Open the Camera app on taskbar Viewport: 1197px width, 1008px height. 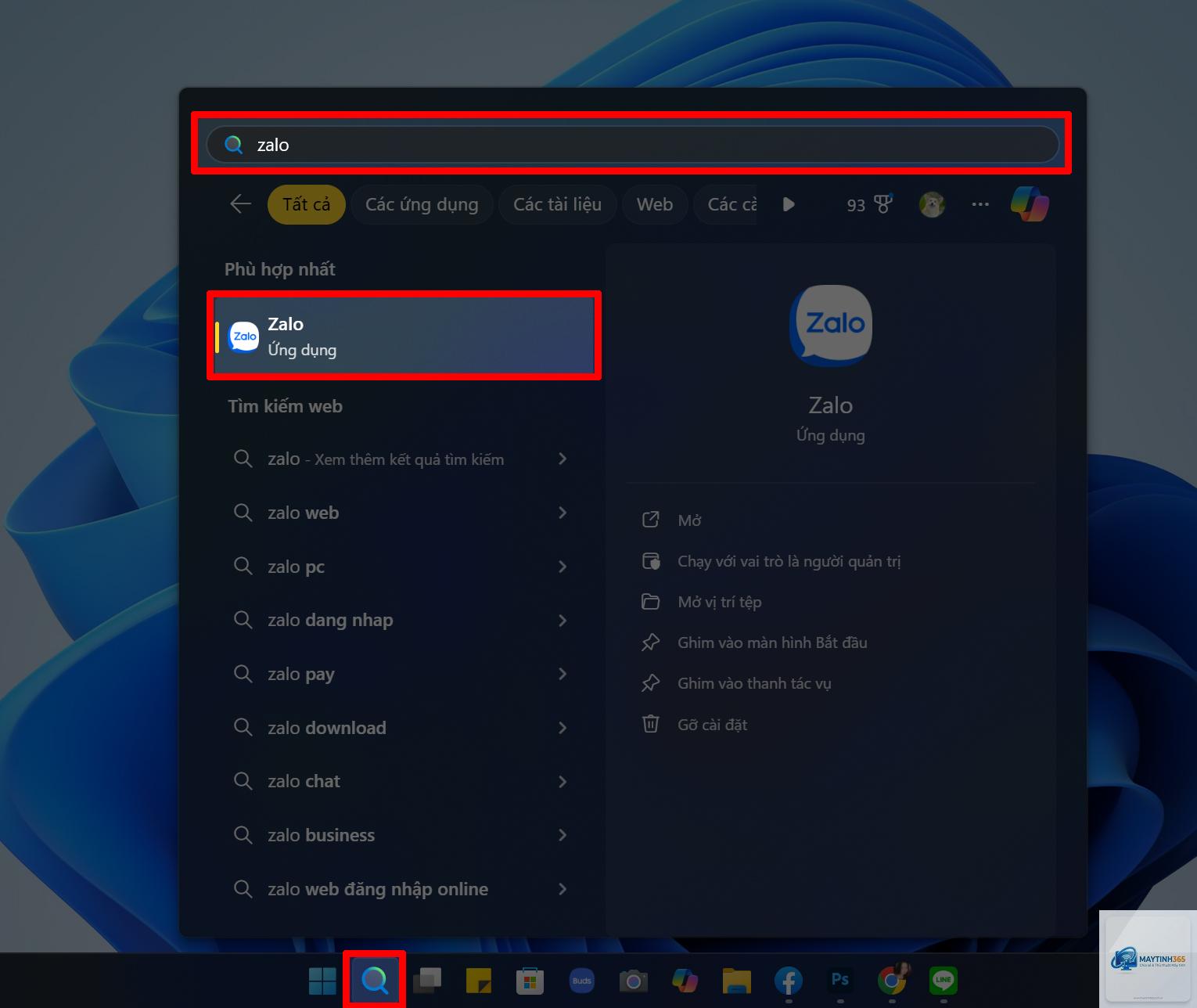click(x=633, y=980)
